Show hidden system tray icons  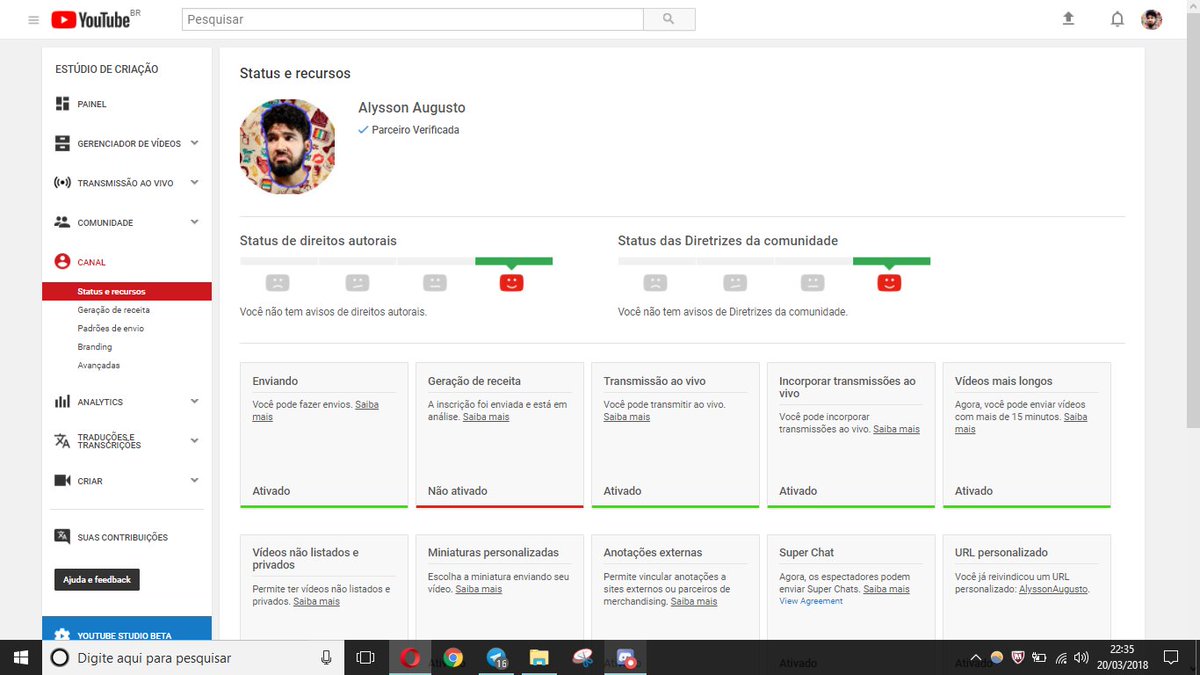tap(976, 657)
